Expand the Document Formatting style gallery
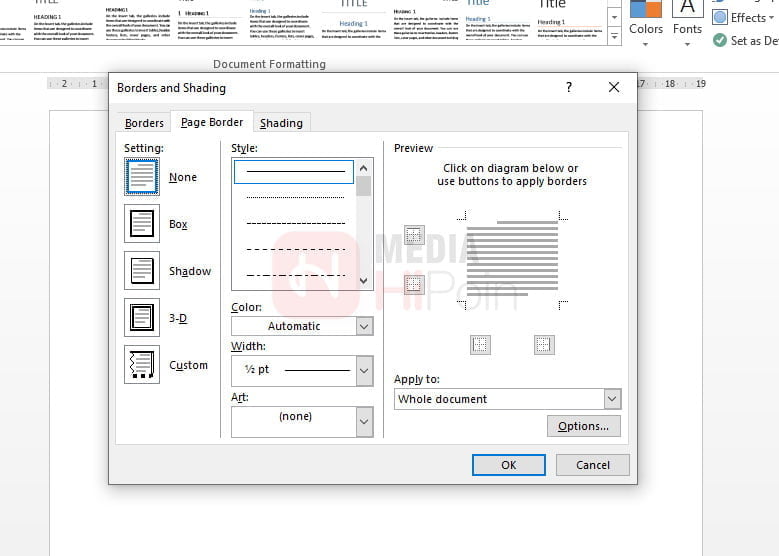Screen dimensions: 779x556 (x=615, y=37)
